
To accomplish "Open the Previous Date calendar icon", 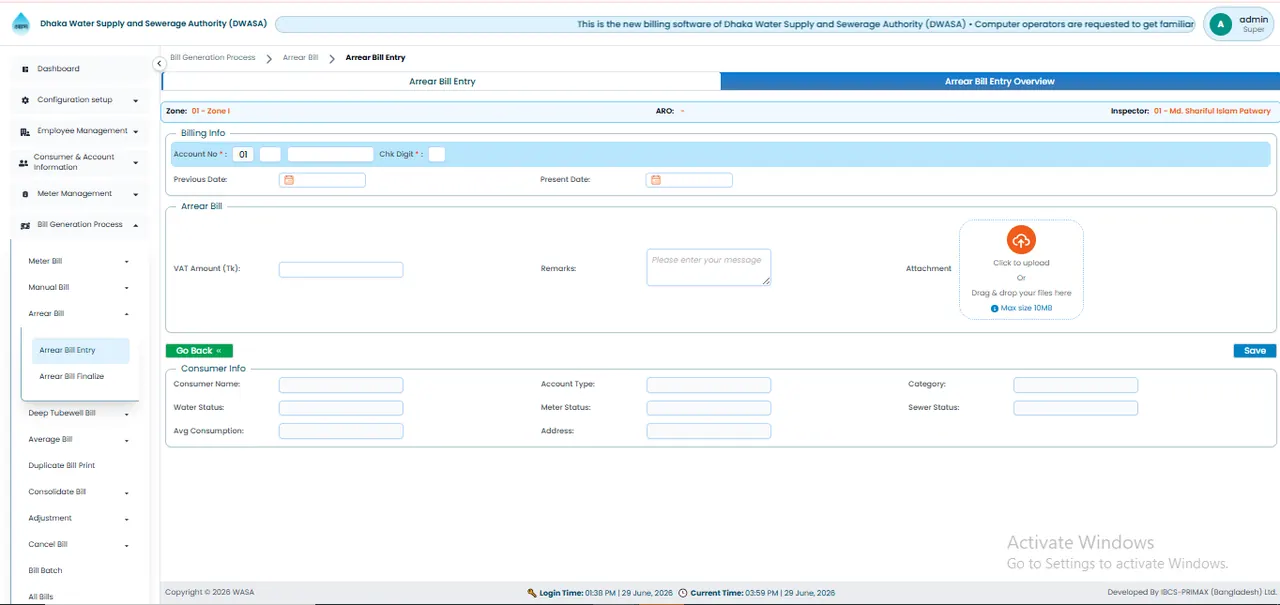I will pyautogui.click(x=288, y=180).
